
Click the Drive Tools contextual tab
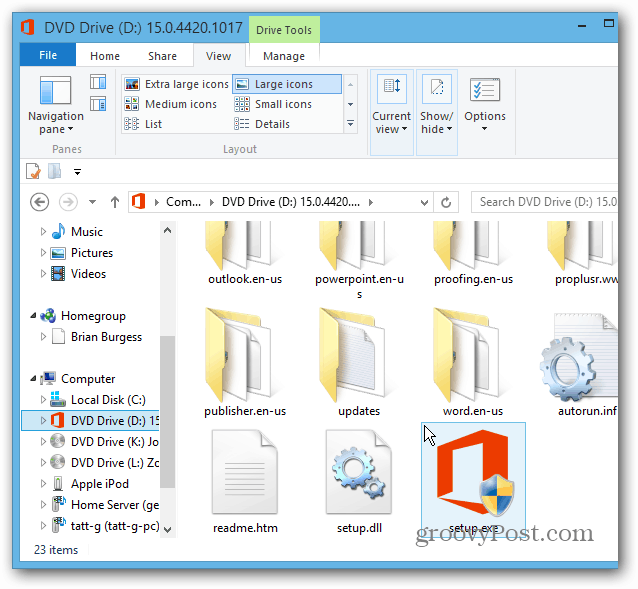(284, 30)
